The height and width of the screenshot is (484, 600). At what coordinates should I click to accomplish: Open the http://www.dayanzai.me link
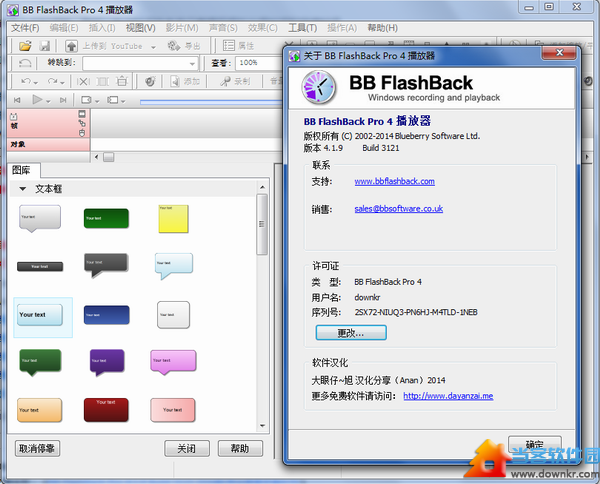448,396
